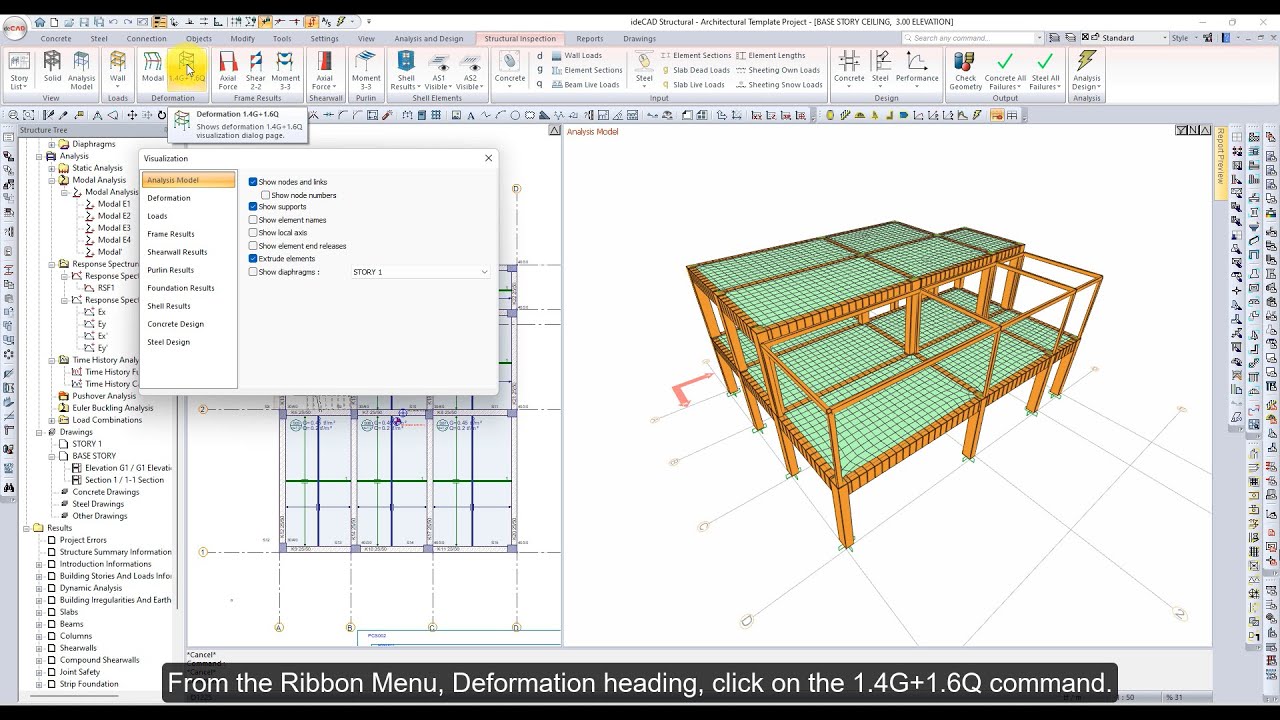Image resolution: width=1280 pixels, height=720 pixels.
Task: Toggle Show nodes and links checkbox
Action: [253, 182]
